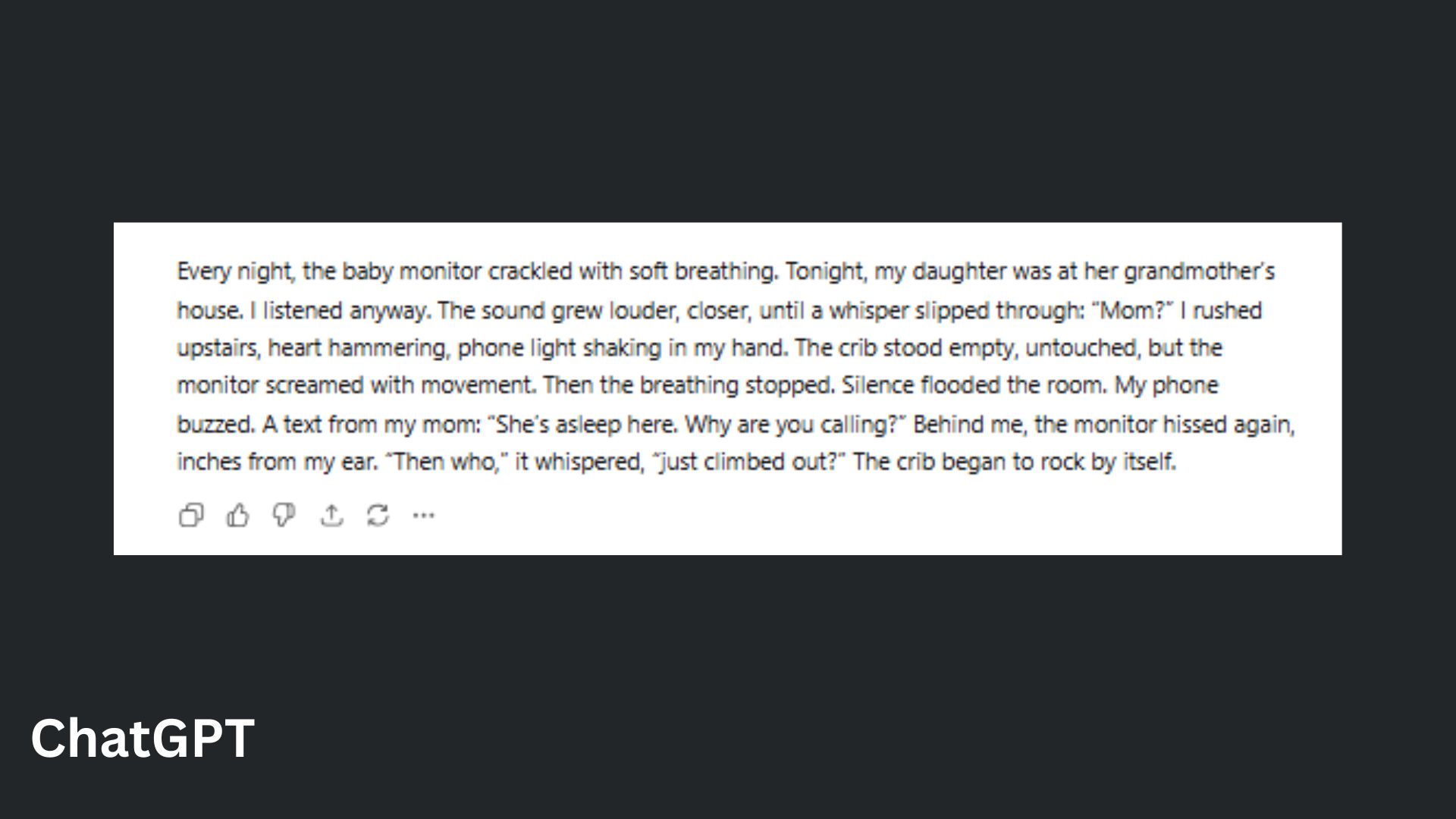Click the words "monitor screamed"
The height and width of the screenshot is (819, 1456).
click(271, 385)
